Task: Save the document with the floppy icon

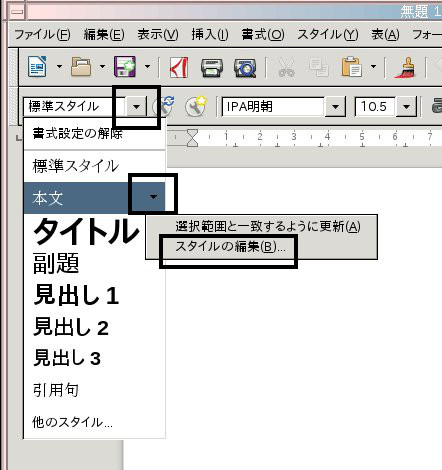Action: tap(125, 67)
